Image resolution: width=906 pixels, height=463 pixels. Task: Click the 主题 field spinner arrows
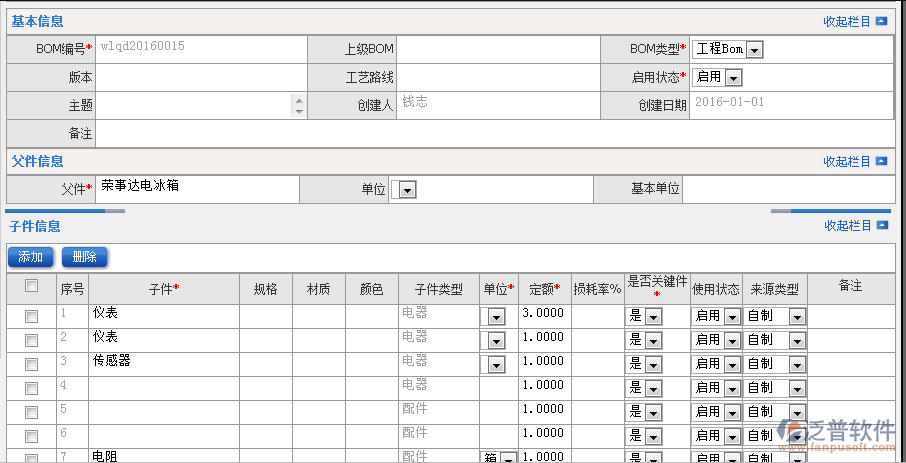click(x=299, y=105)
